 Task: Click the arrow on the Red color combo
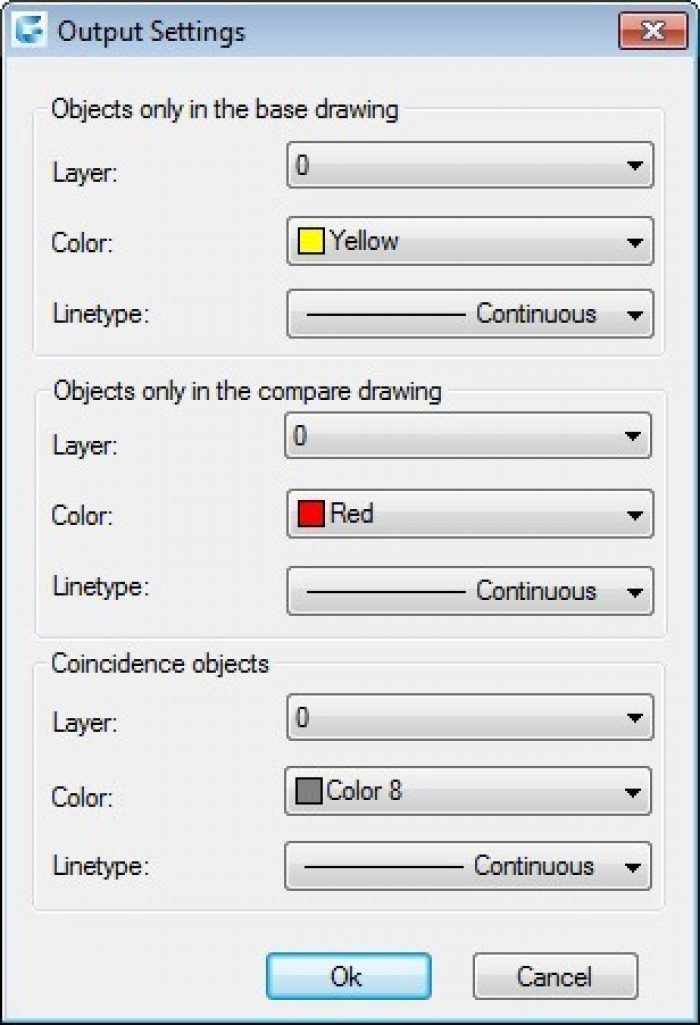pos(634,516)
